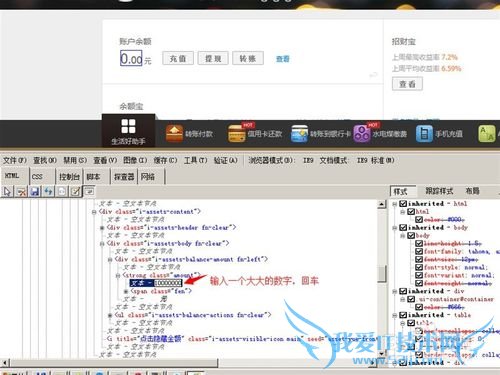Collapse the div class="i-assets-body fn-clear" node
This screenshot has width=500, height=375.
(x=102, y=244)
